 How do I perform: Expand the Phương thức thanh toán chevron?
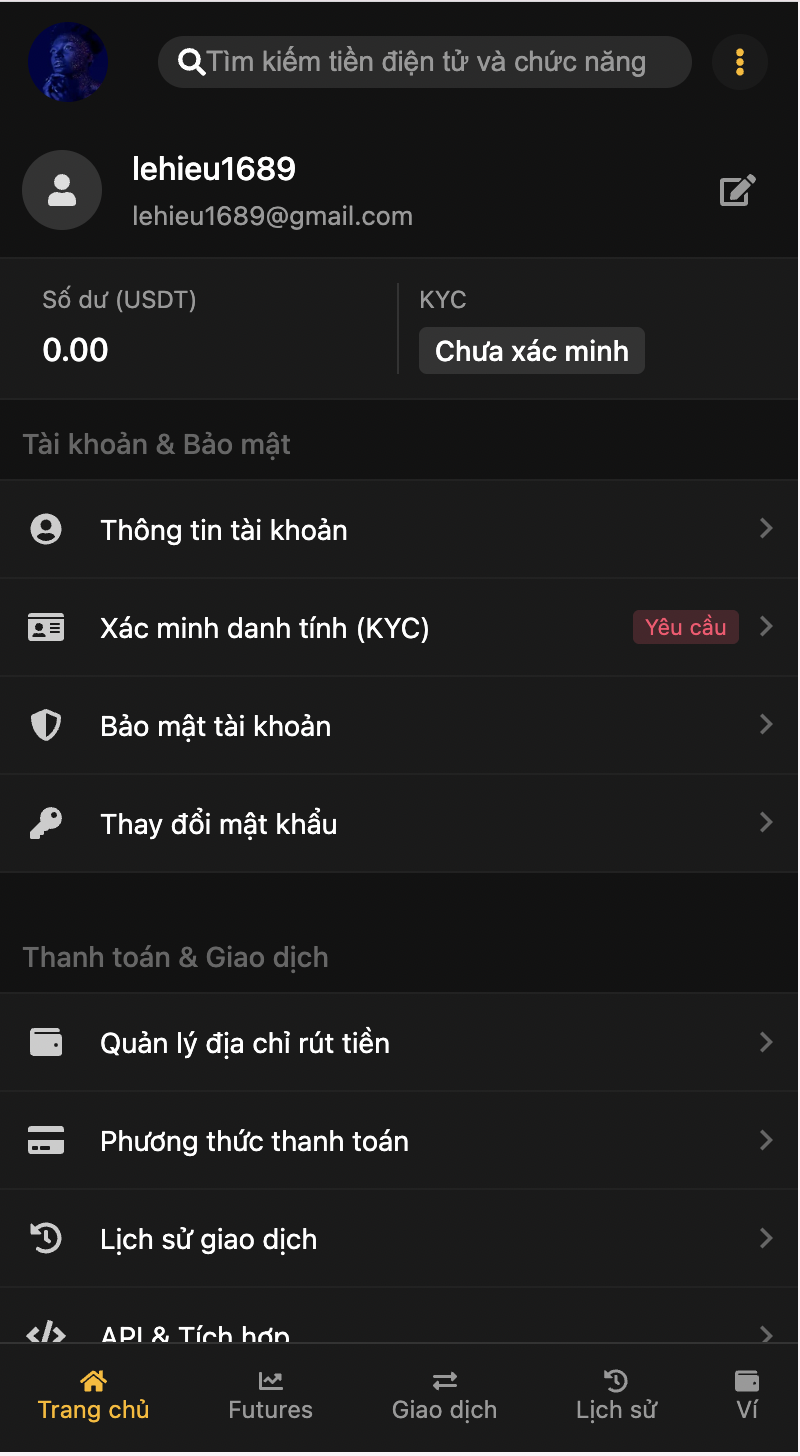[x=766, y=1140]
